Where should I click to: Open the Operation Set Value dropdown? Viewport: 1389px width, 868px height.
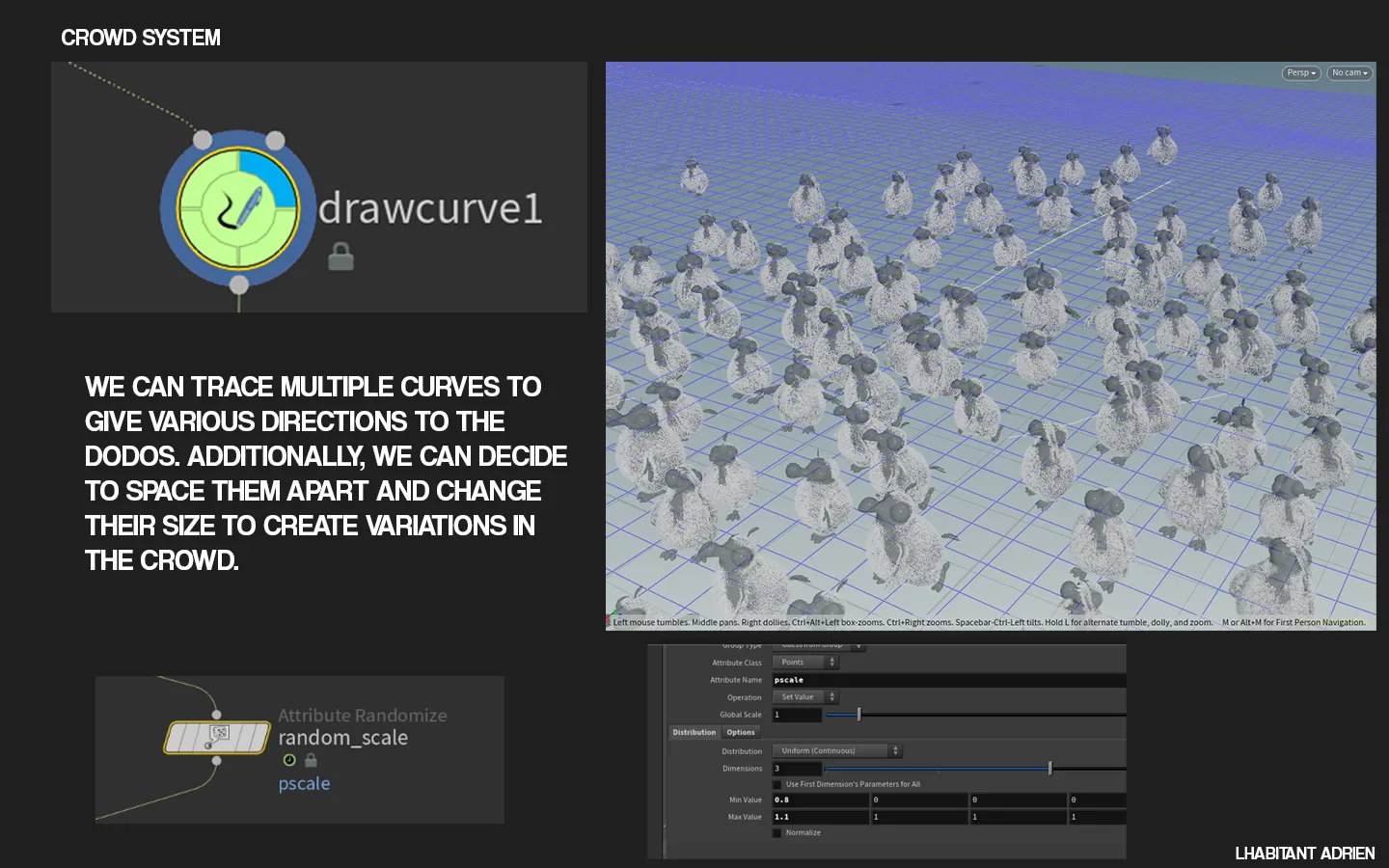tap(805, 697)
